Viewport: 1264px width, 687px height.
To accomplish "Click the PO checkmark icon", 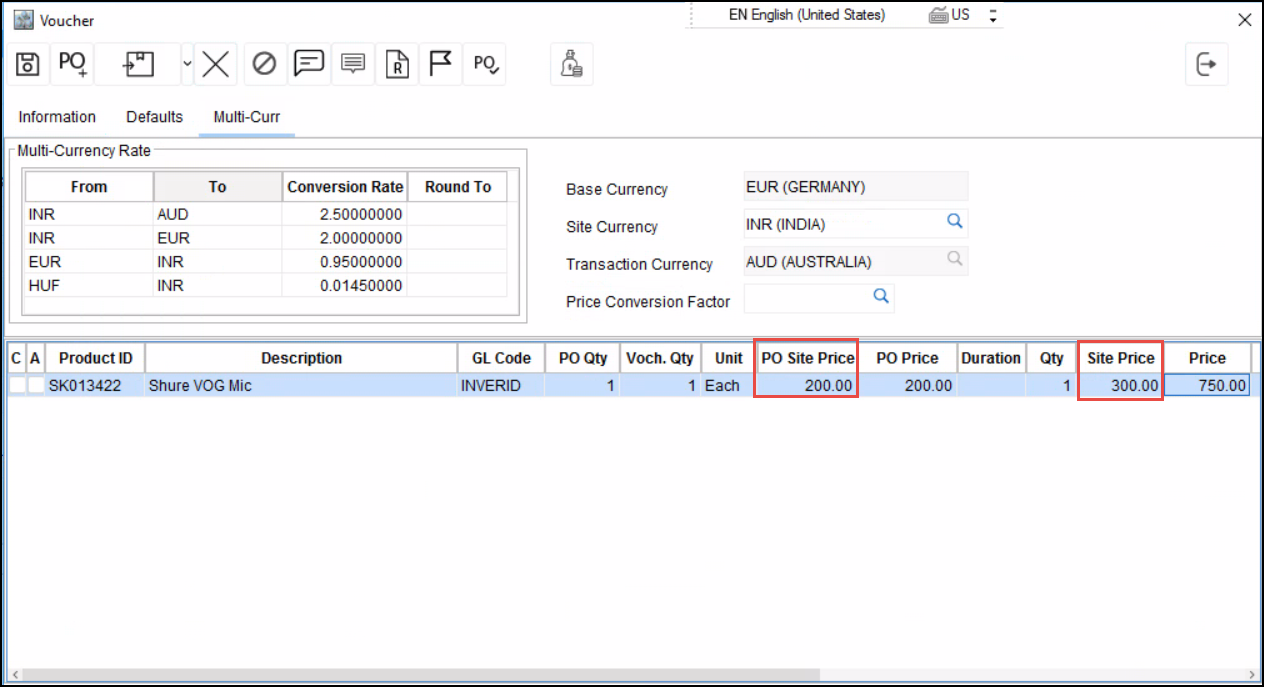I will point(486,65).
